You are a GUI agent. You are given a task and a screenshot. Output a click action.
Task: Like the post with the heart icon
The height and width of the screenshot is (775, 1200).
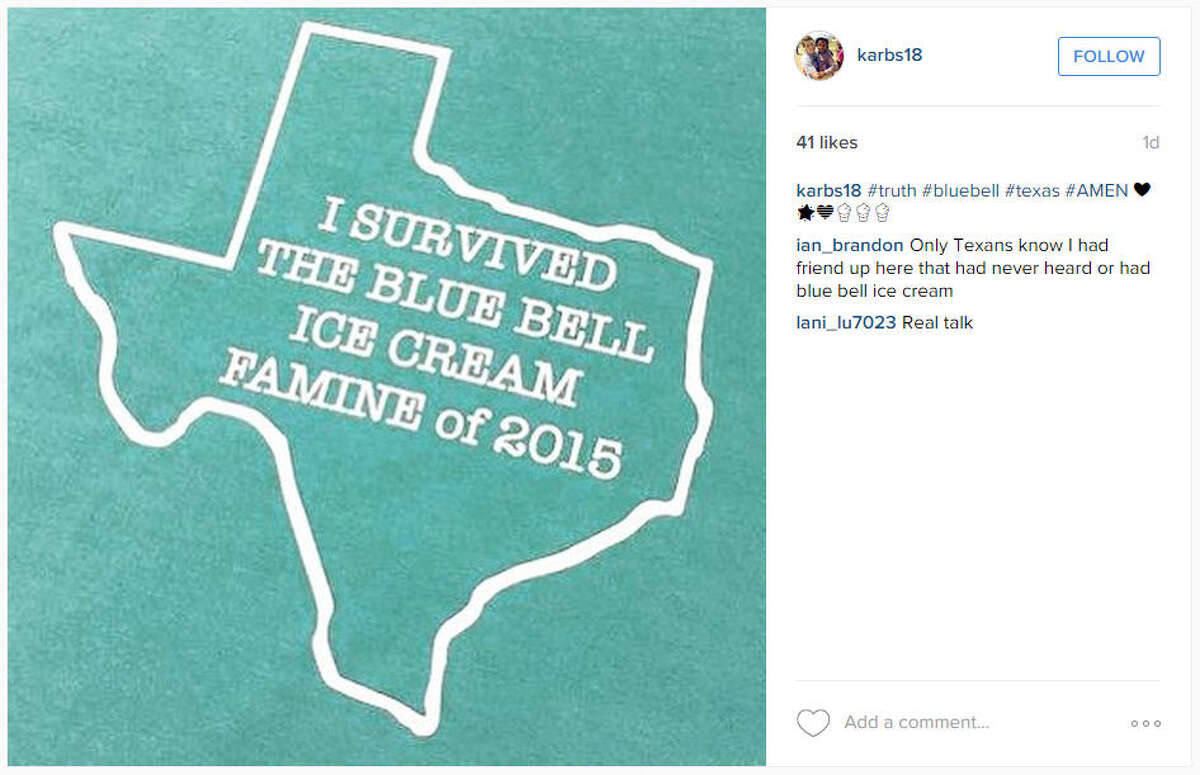(x=813, y=722)
